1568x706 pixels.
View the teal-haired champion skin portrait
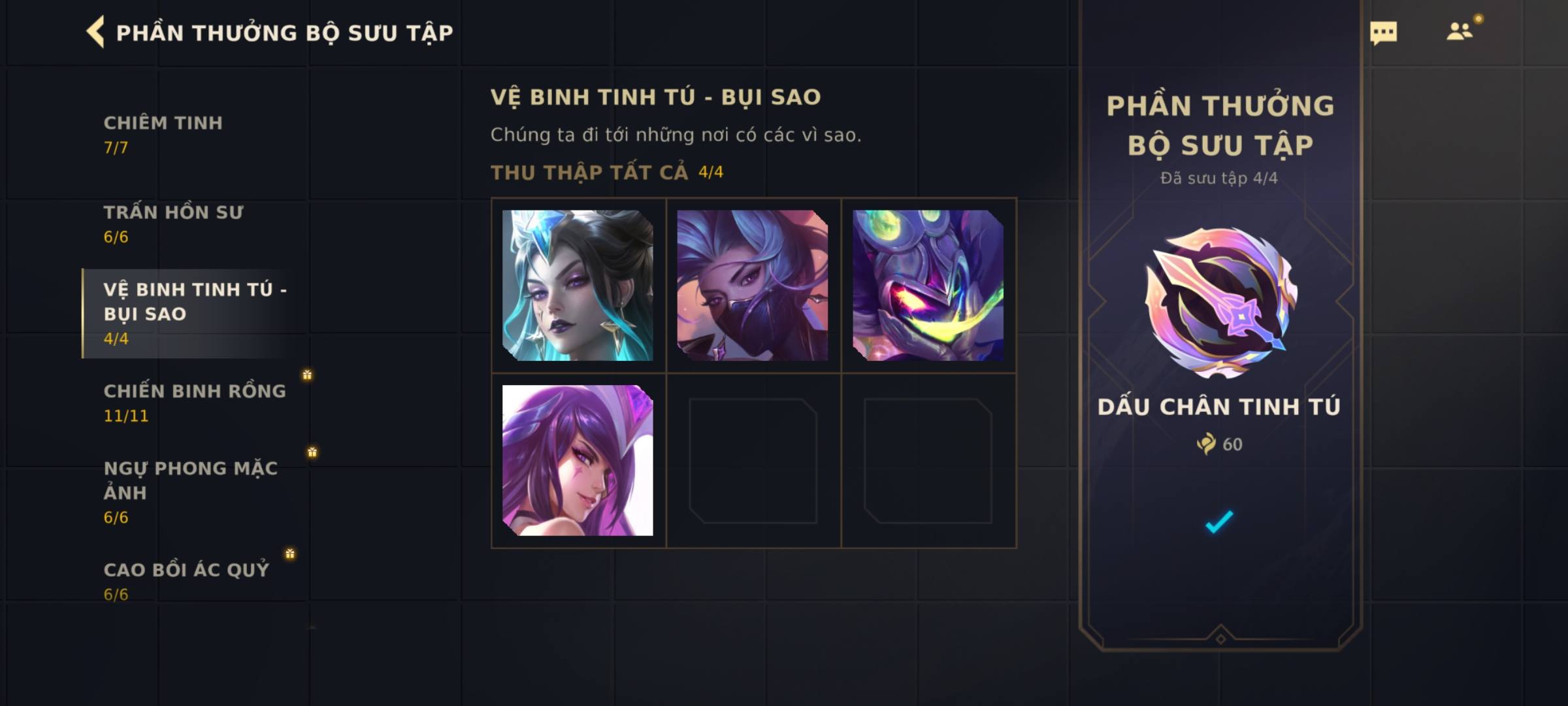pyautogui.click(x=578, y=285)
